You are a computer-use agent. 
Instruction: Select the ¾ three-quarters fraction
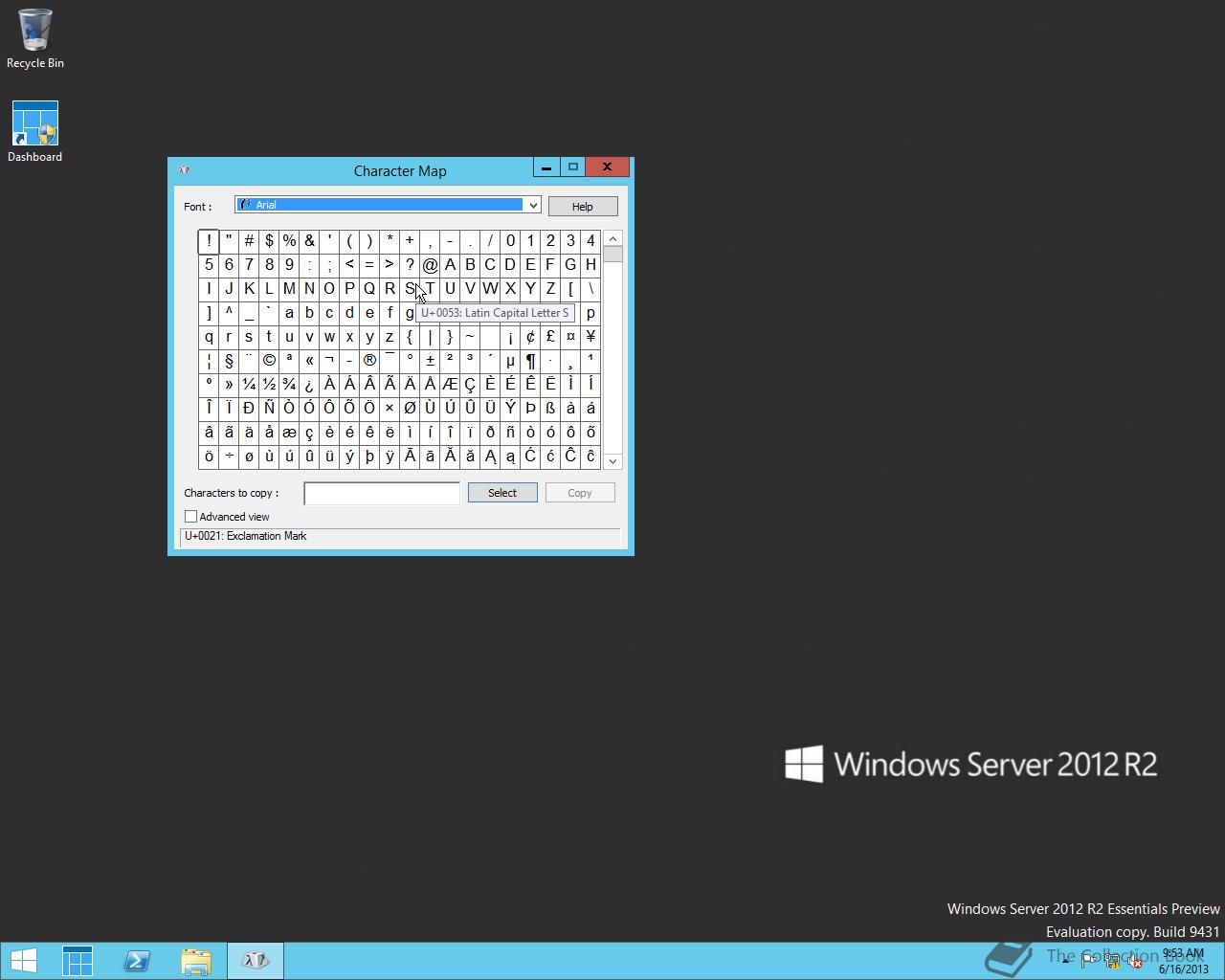coord(289,385)
